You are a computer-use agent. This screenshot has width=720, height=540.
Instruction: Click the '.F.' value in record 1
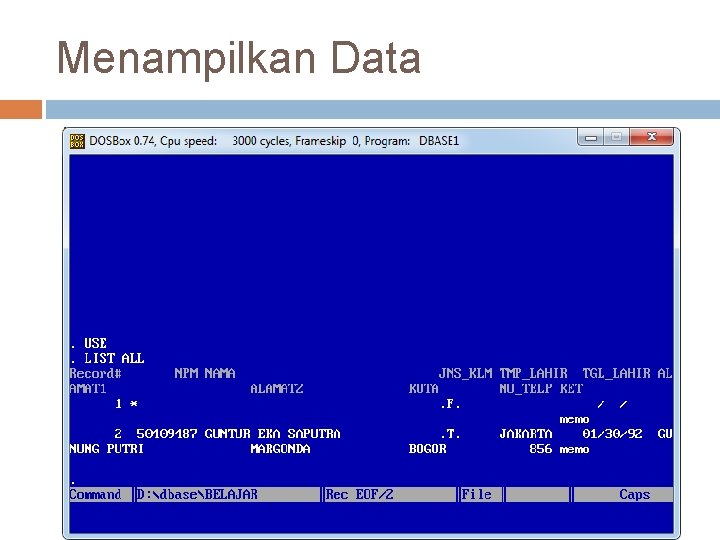click(450, 404)
